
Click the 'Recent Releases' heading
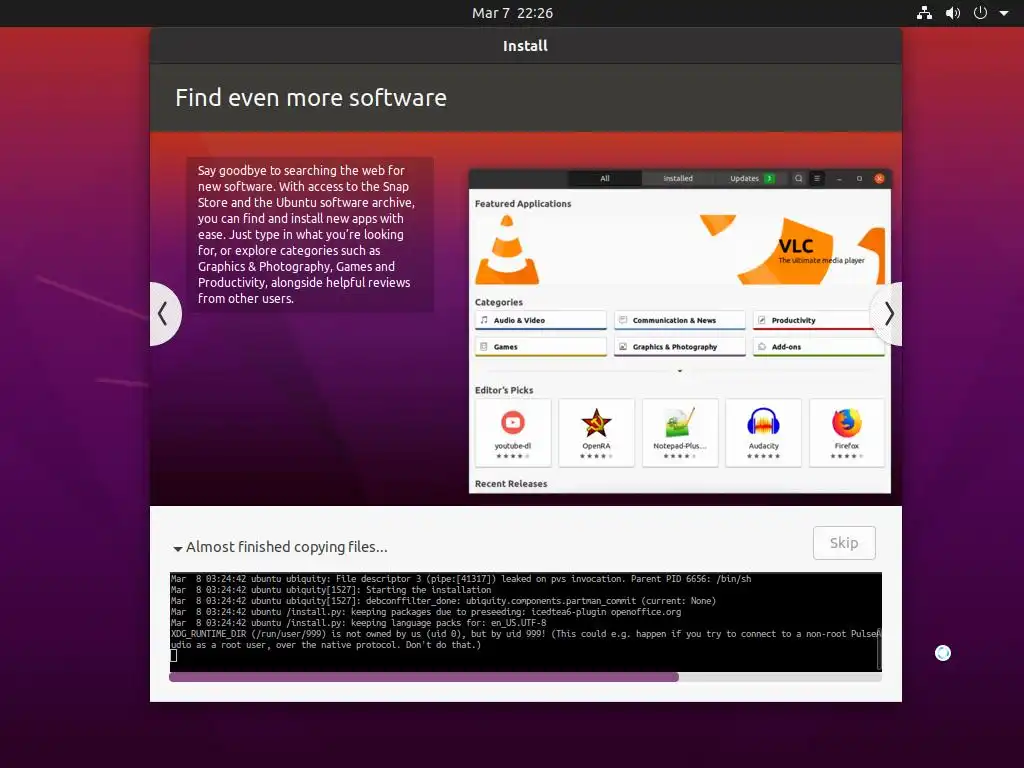pyautogui.click(x=511, y=484)
